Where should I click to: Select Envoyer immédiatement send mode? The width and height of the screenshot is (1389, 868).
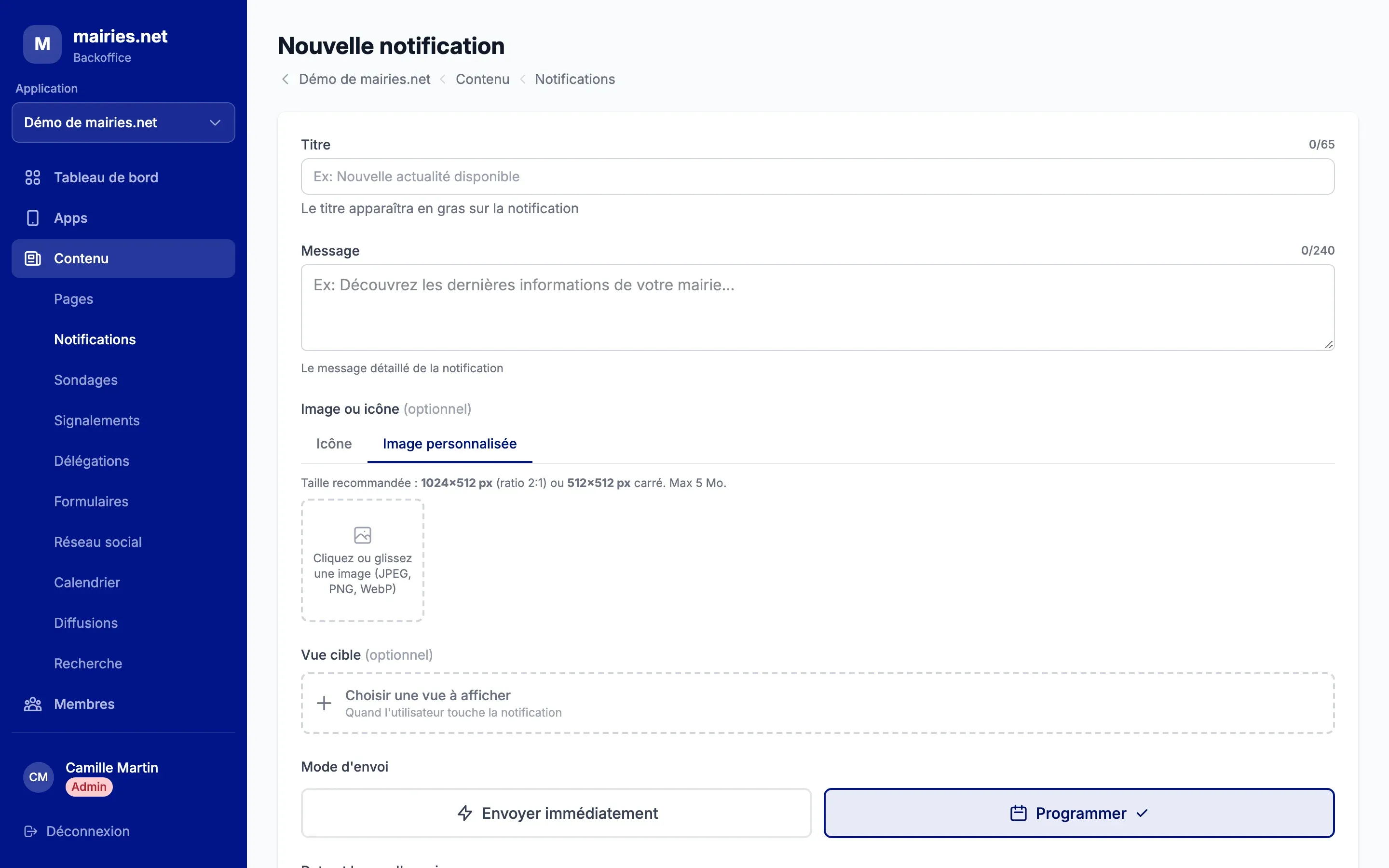pos(556,813)
